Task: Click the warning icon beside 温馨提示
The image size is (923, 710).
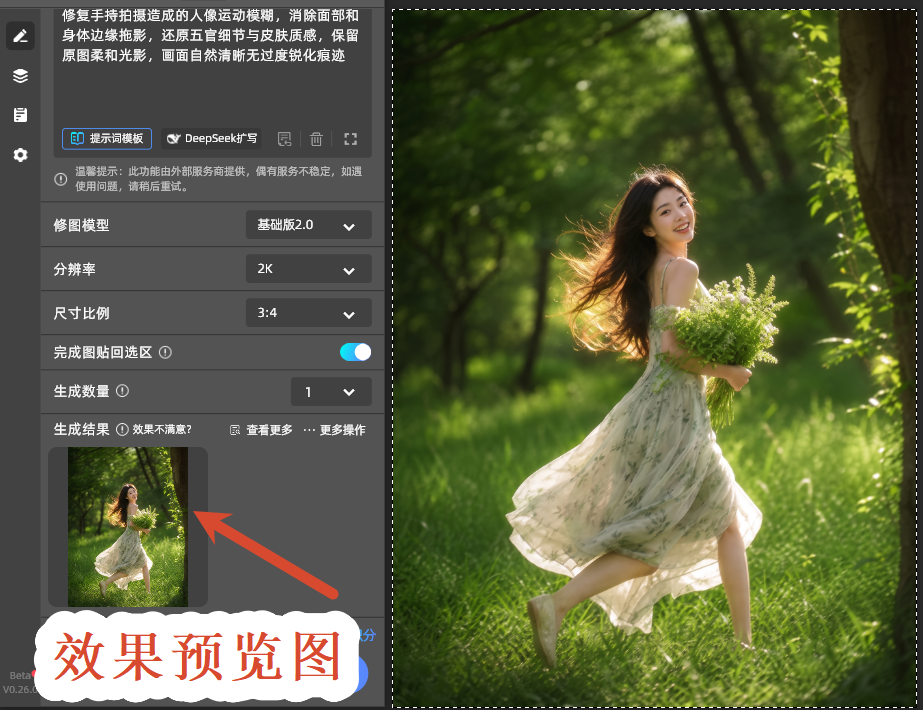Action: 61,179
